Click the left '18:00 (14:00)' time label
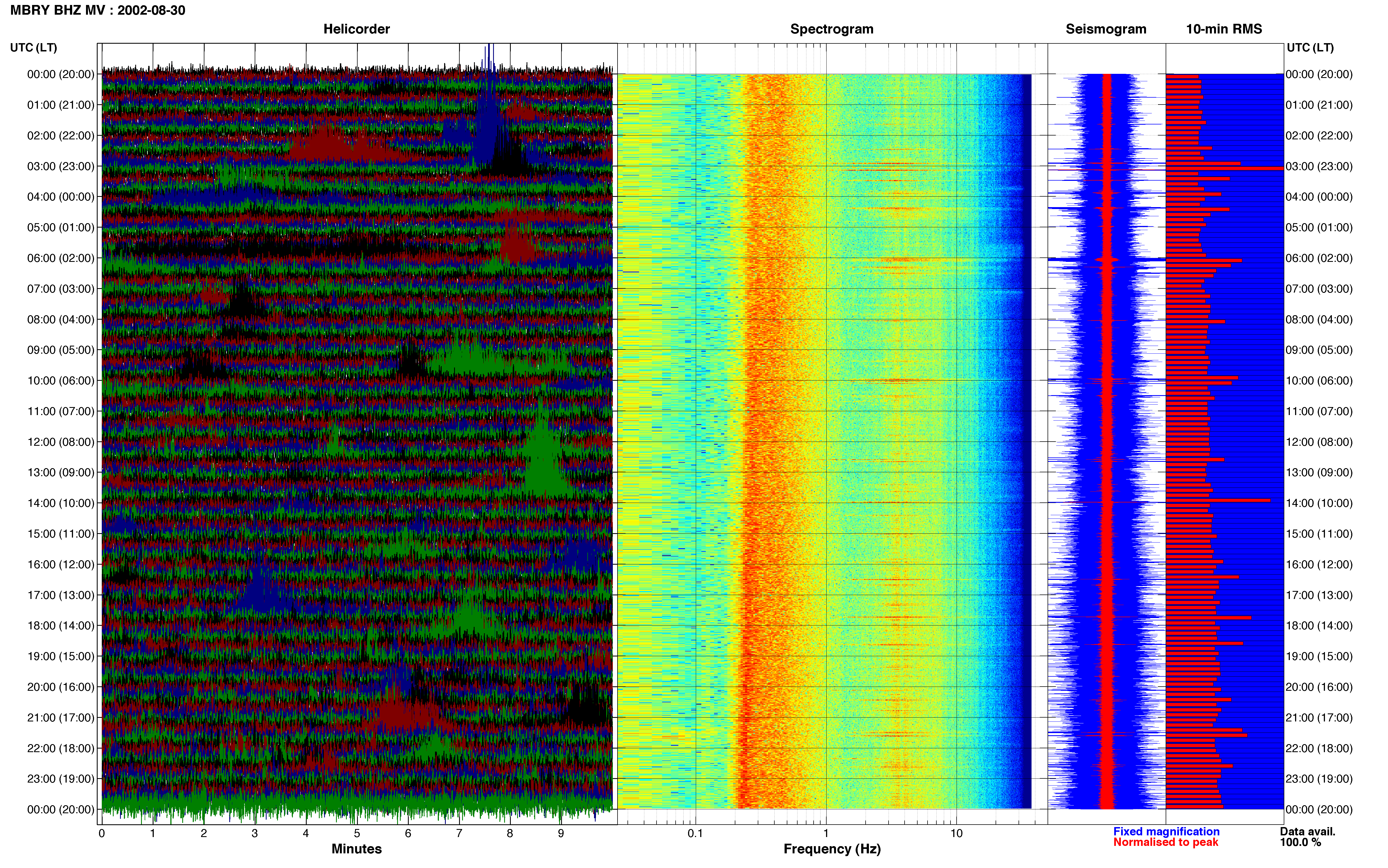The height and width of the screenshot is (868, 1388). 61,626
